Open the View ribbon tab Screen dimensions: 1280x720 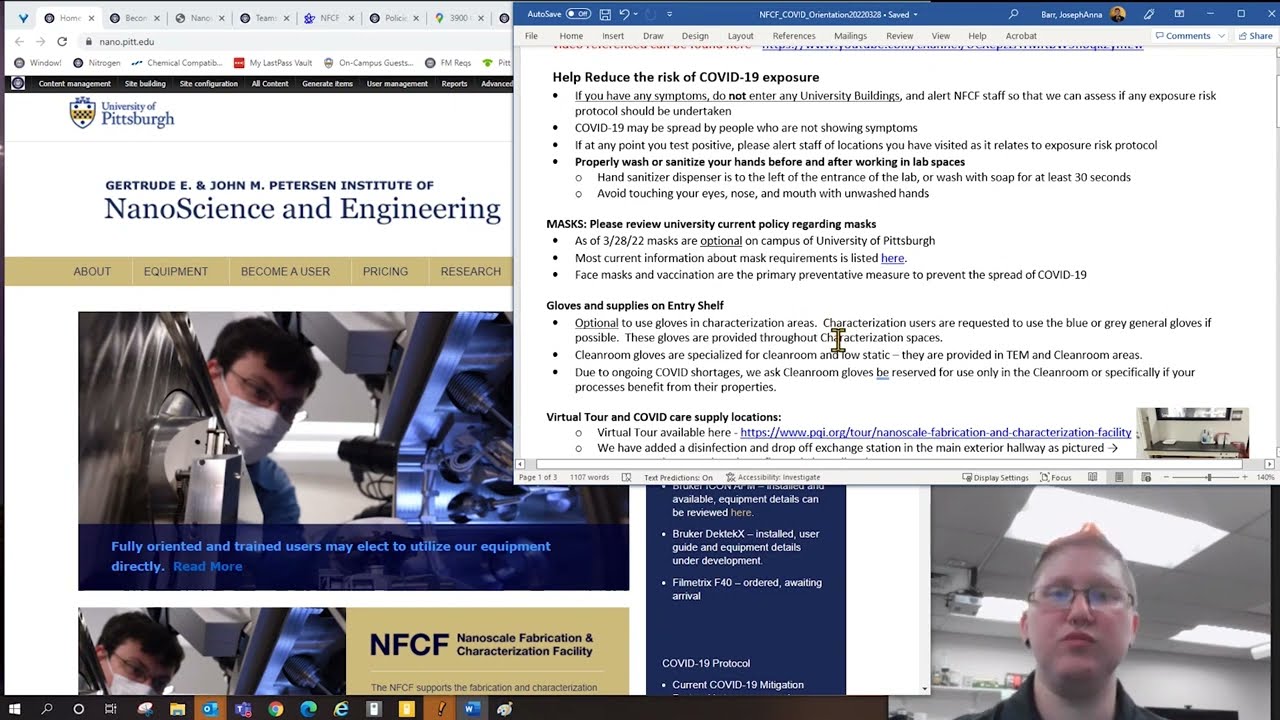click(x=941, y=36)
